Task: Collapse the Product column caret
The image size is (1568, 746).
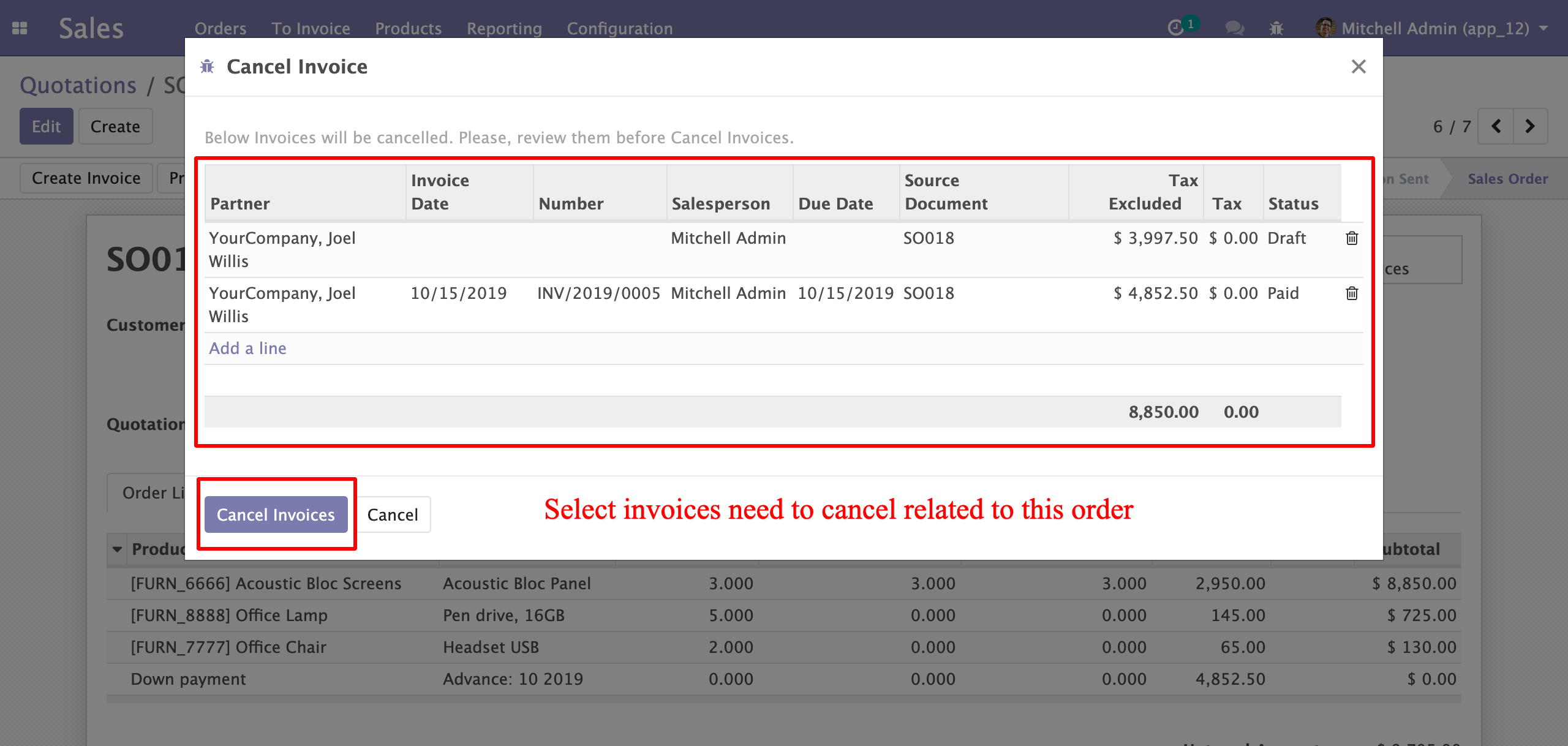Action: (x=117, y=549)
